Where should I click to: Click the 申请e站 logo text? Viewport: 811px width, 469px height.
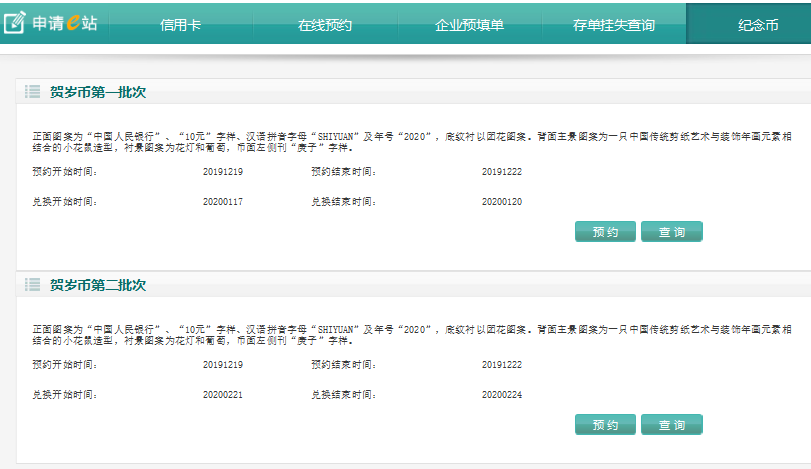tap(65, 23)
